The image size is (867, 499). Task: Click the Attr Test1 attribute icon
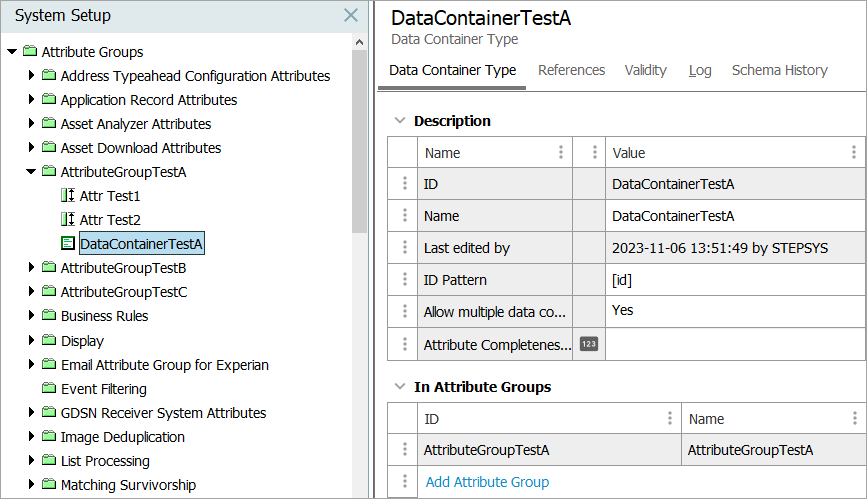[68, 196]
